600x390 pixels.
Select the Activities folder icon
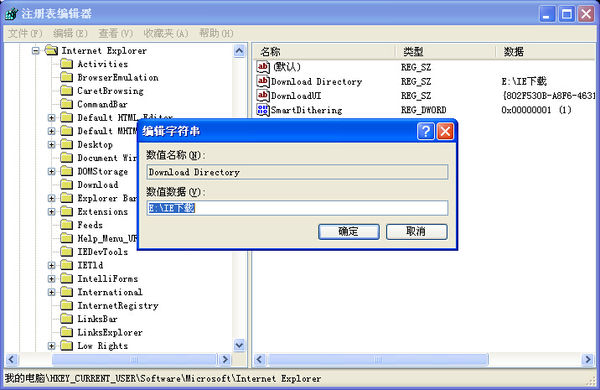click(67, 64)
